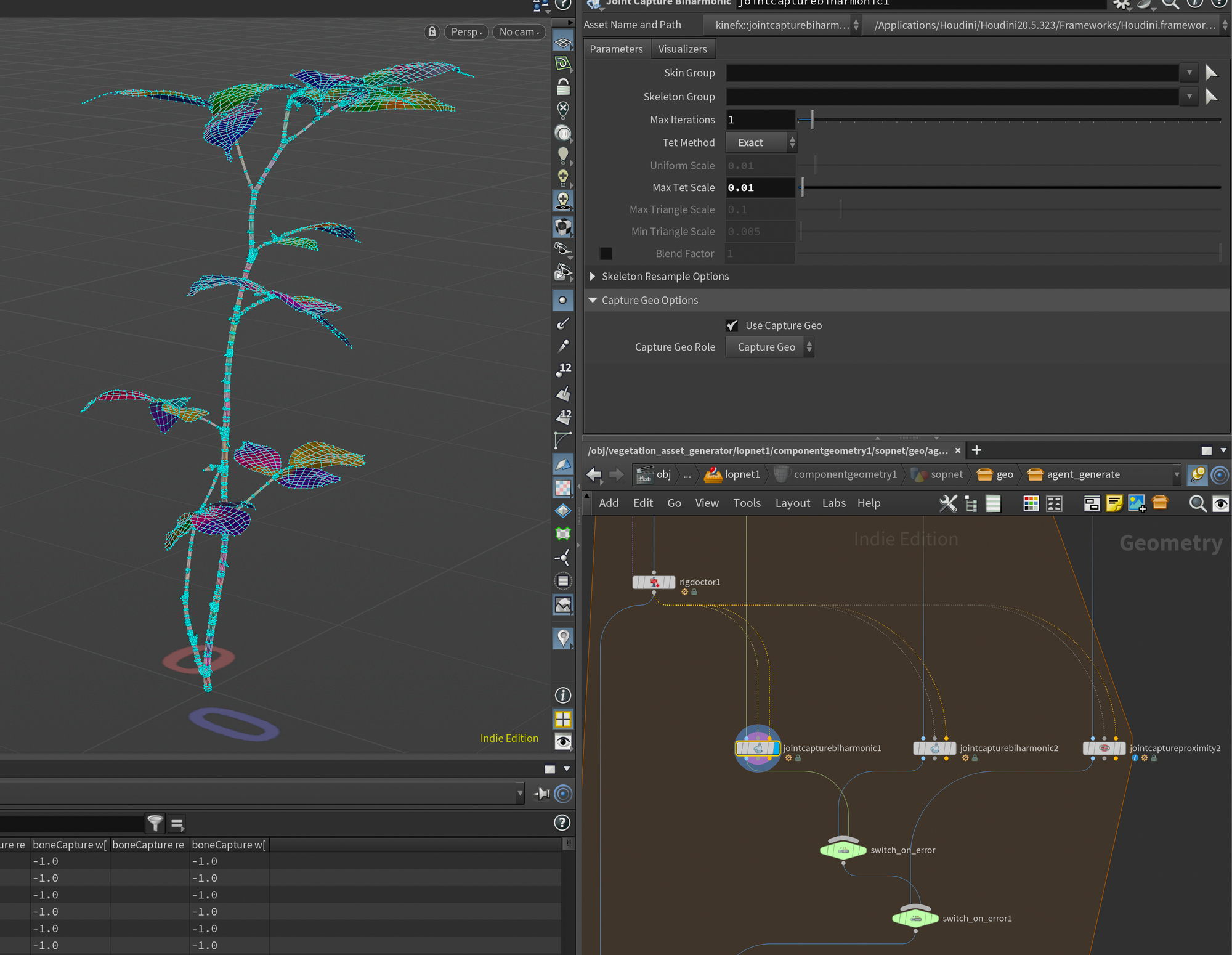Click the Persp viewport button
1232x955 pixels.
click(x=466, y=32)
